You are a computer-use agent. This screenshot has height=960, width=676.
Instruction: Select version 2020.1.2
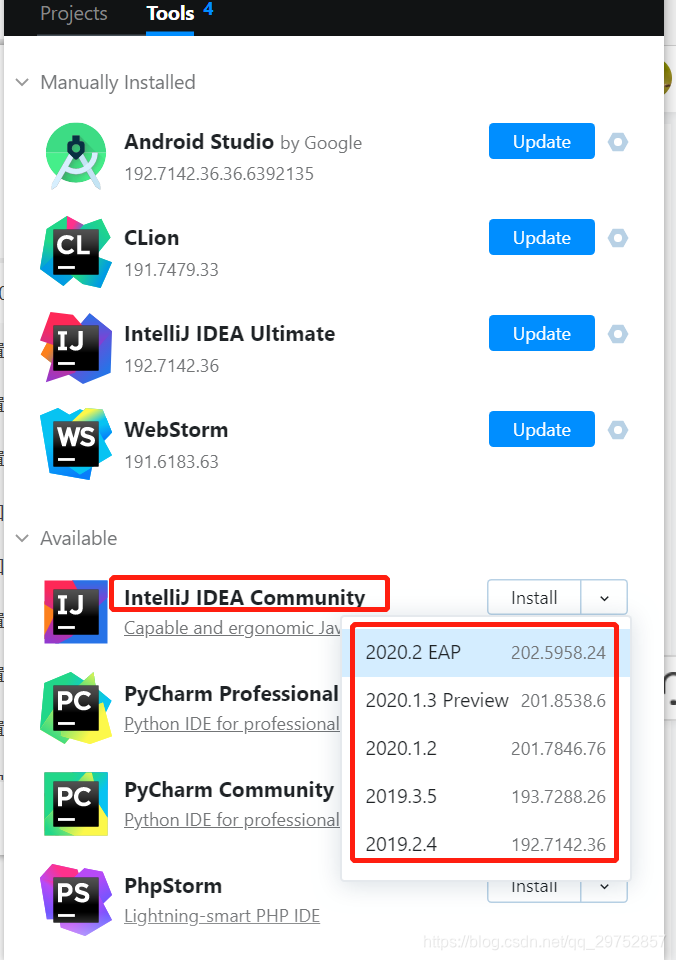[x=486, y=748]
